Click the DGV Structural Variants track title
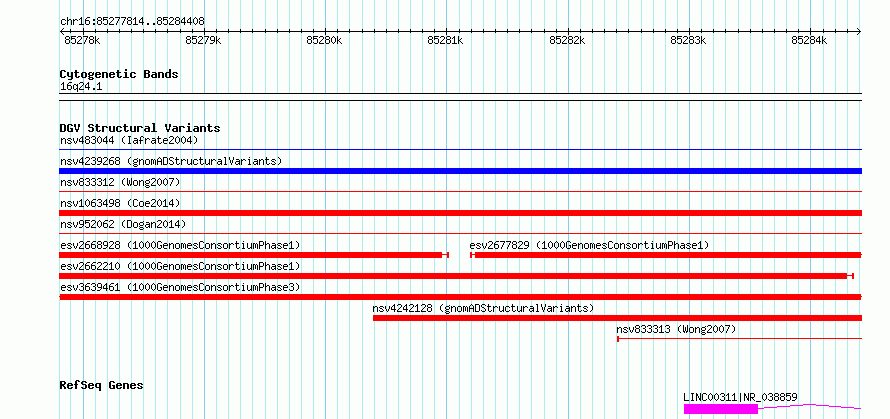The height and width of the screenshot is (419, 890). (x=140, y=128)
